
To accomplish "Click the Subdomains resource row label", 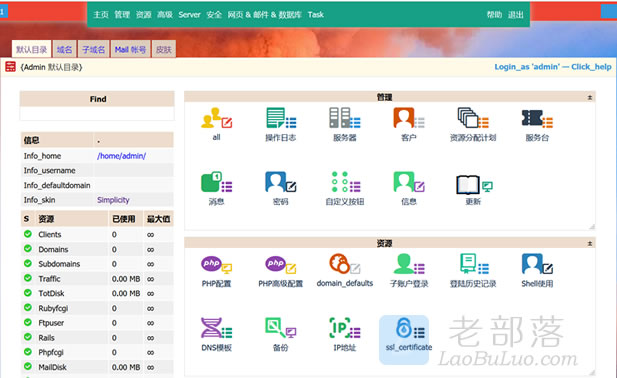I will (x=59, y=264).
